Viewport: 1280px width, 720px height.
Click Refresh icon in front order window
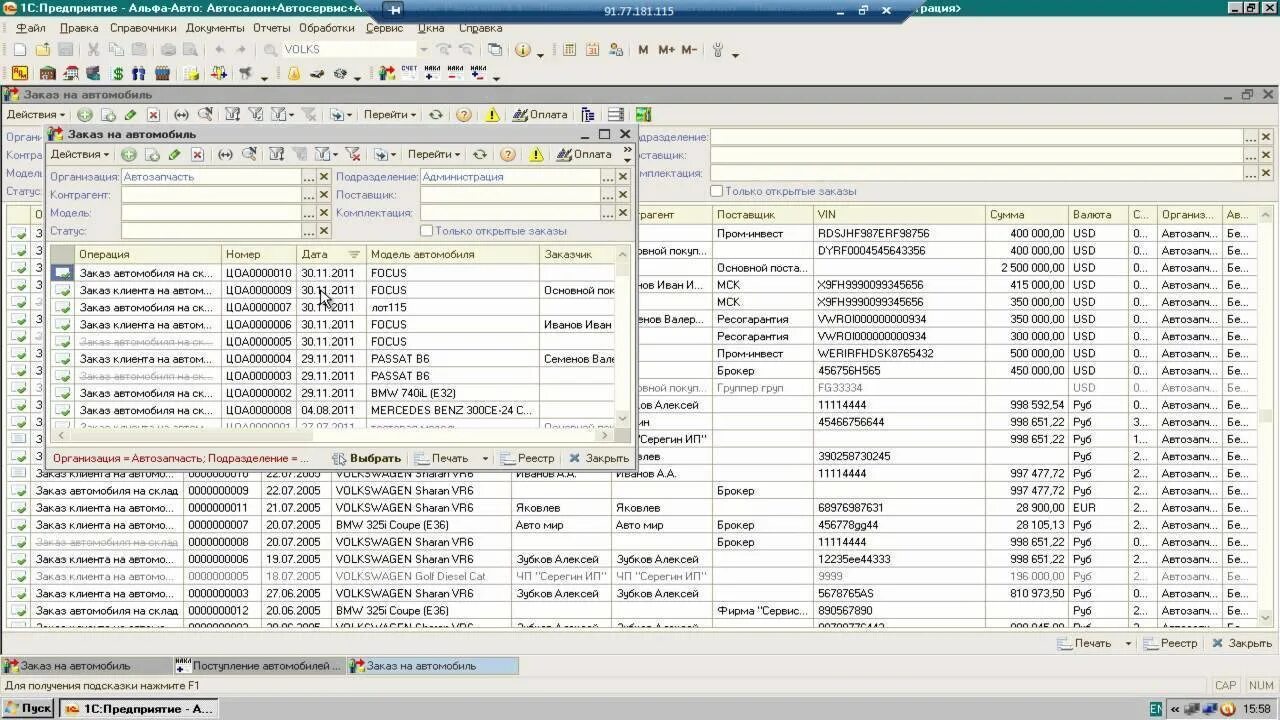coord(480,154)
